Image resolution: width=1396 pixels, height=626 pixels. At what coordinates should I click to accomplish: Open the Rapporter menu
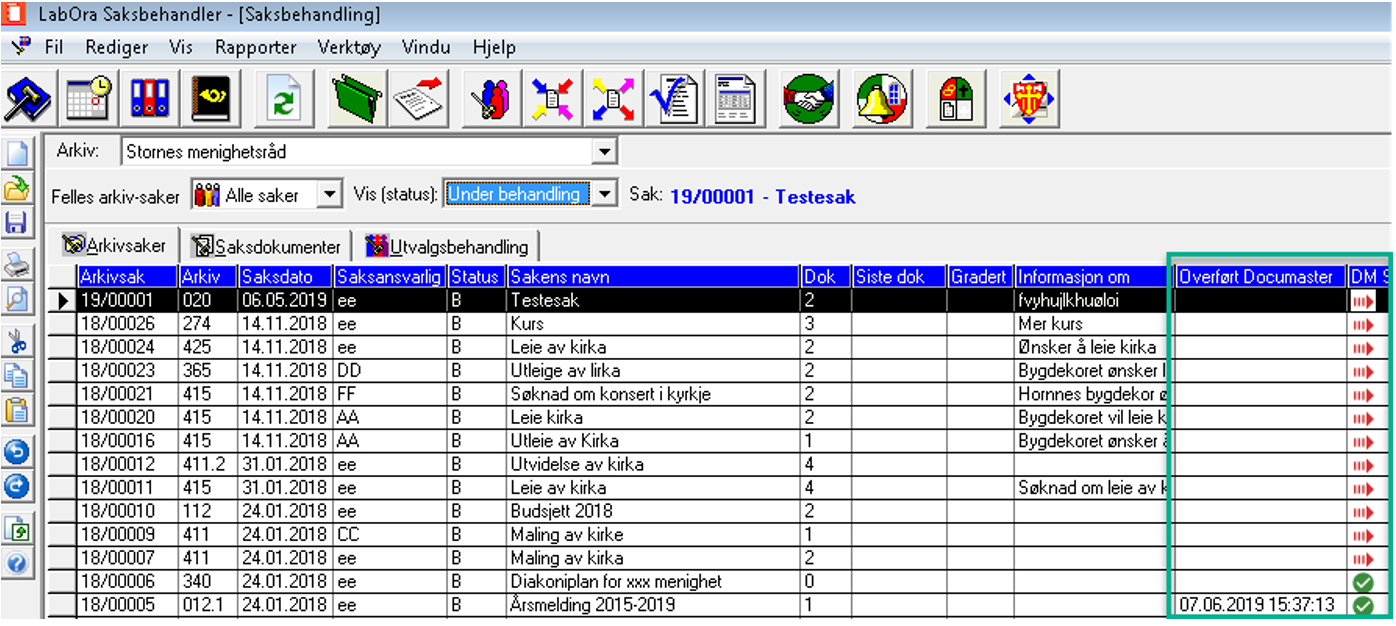[x=256, y=47]
